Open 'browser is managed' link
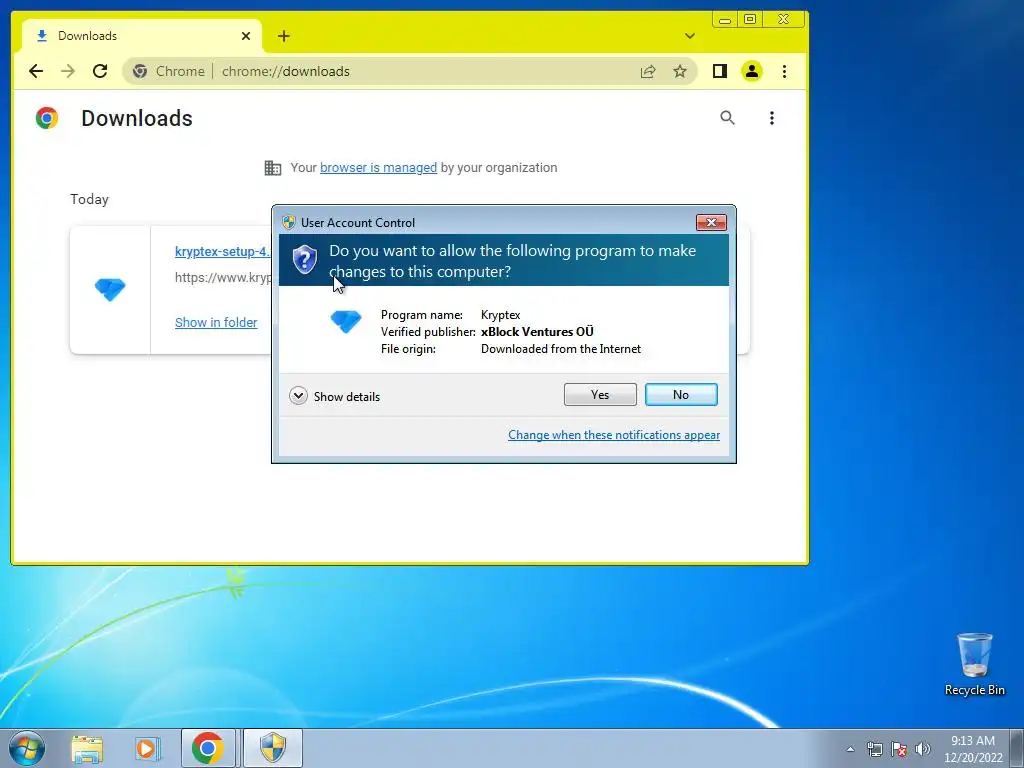The width and height of the screenshot is (1024, 768). pyautogui.click(x=378, y=168)
